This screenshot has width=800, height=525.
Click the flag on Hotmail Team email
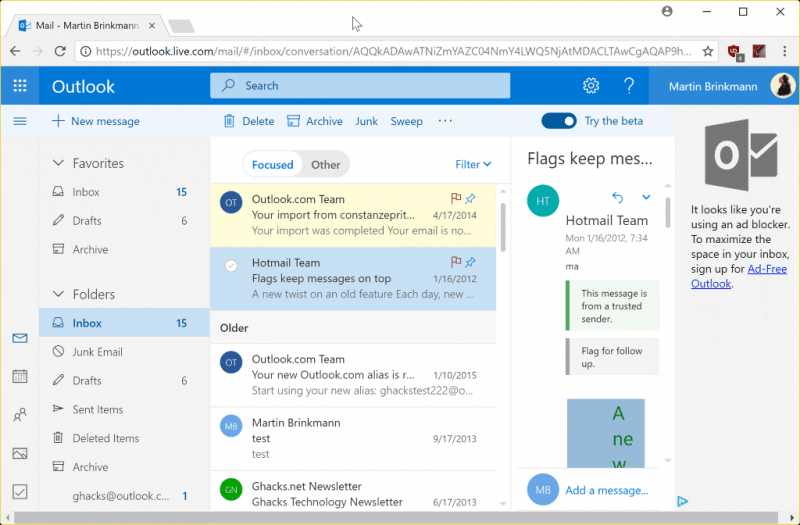456,262
